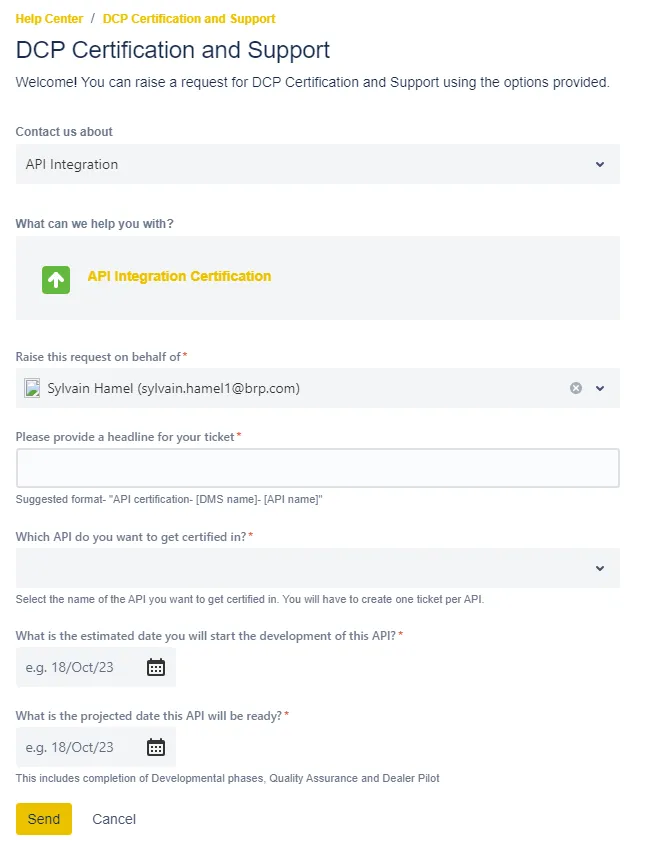Screen dimensions: 645x856
Task: Open calendar picker for development start date
Action: pos(156,667)
